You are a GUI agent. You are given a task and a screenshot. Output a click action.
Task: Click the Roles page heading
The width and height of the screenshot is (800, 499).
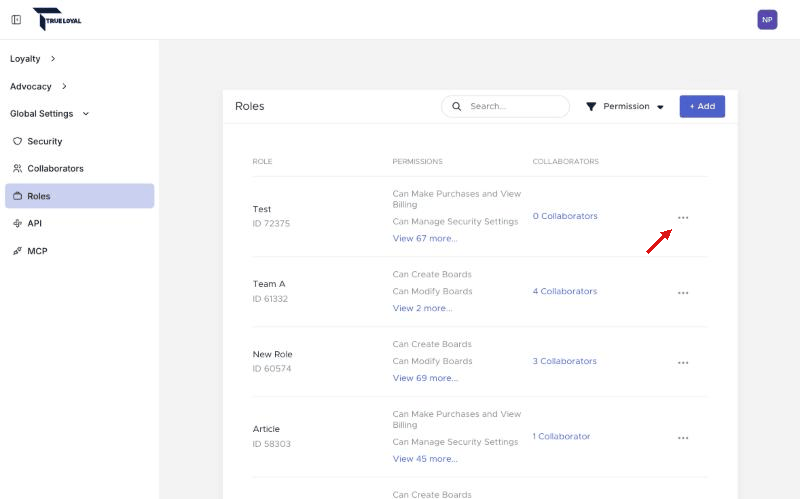coord(249,106)
